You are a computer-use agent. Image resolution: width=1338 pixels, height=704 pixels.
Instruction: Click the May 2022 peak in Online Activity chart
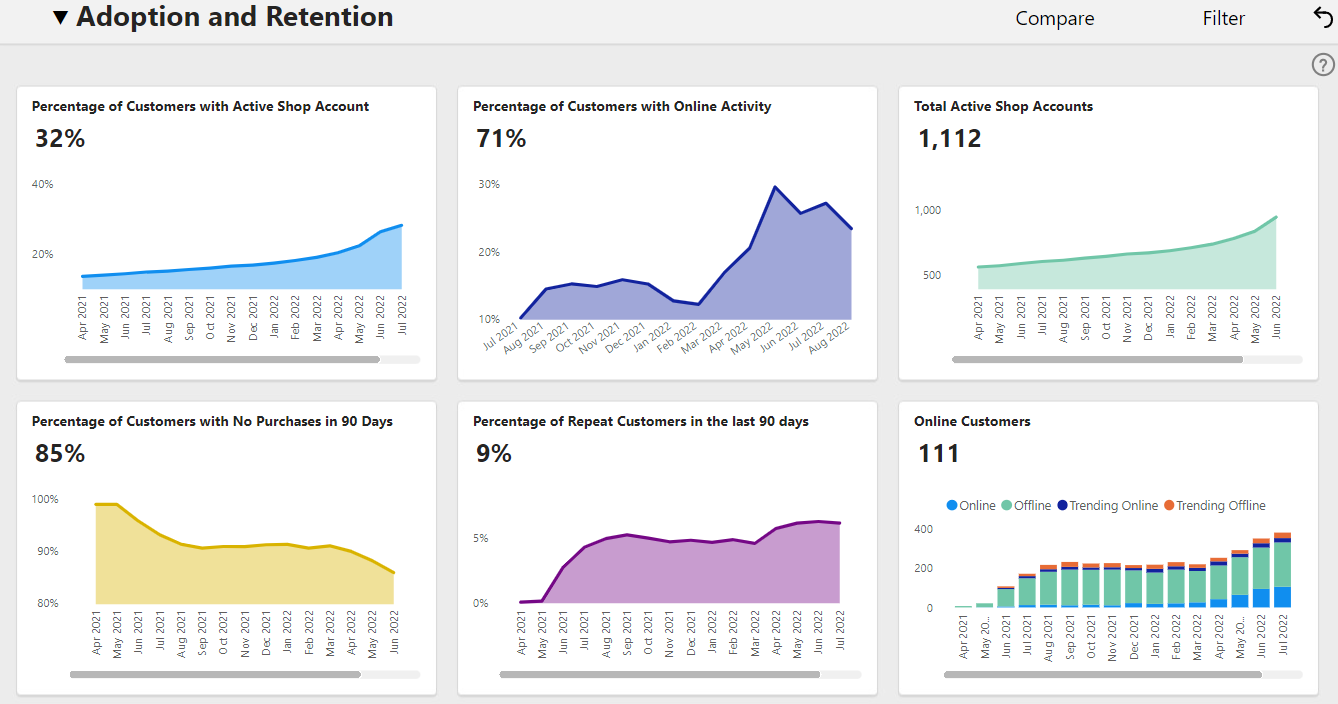tap(775, 187)
